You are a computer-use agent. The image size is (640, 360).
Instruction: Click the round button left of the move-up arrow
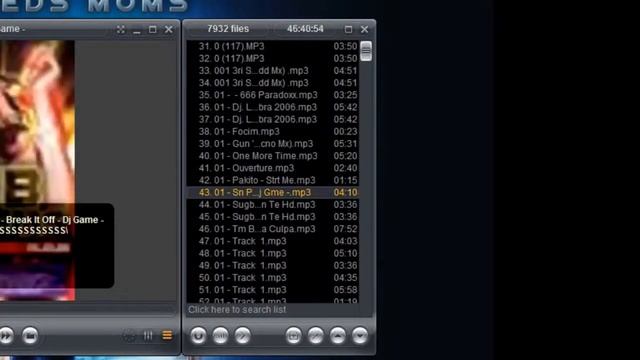point(316,336)
